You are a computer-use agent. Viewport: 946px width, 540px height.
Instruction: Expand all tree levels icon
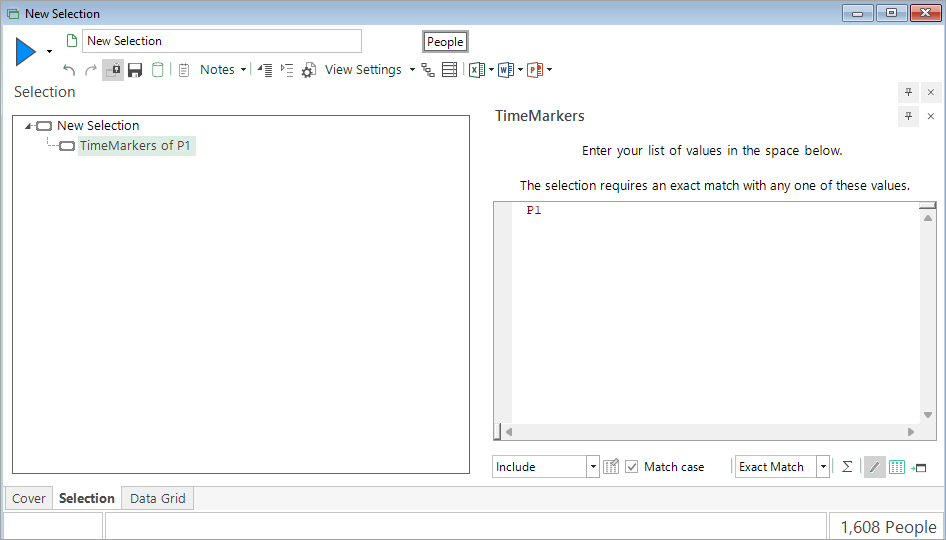click(x=287, y=70)
